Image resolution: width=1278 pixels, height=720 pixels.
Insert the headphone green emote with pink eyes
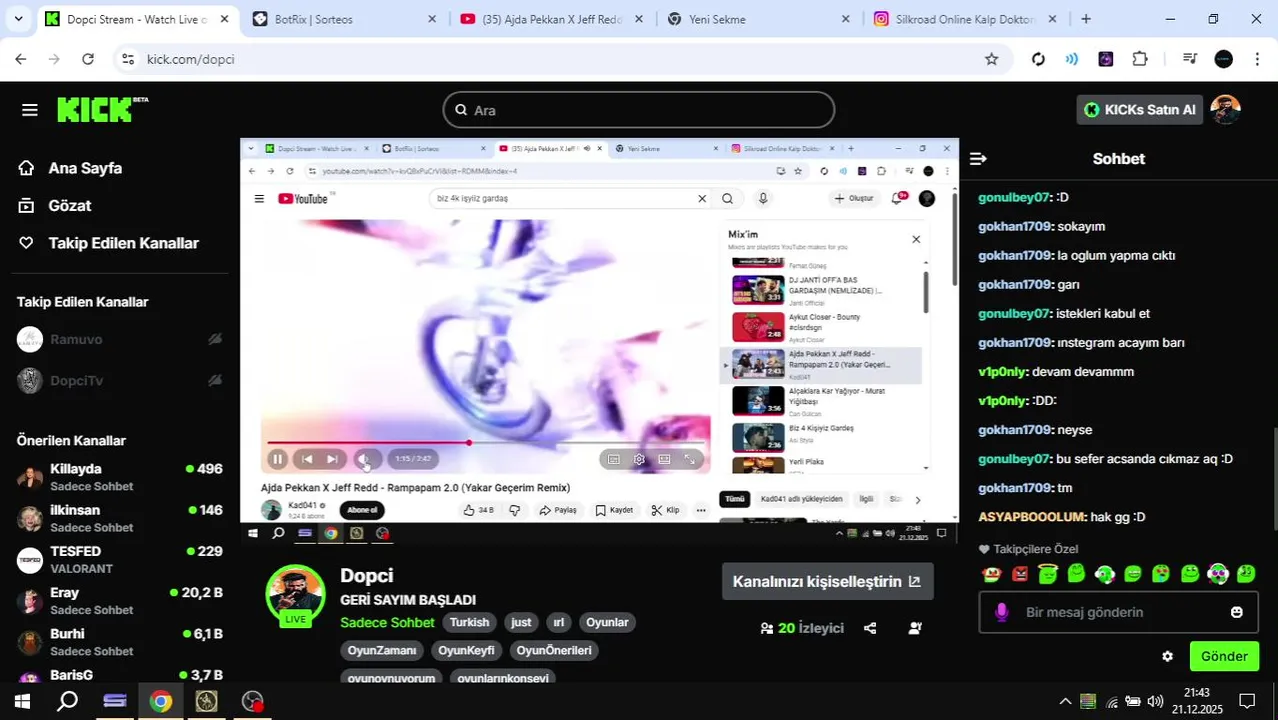click(x=1218, y=574)
